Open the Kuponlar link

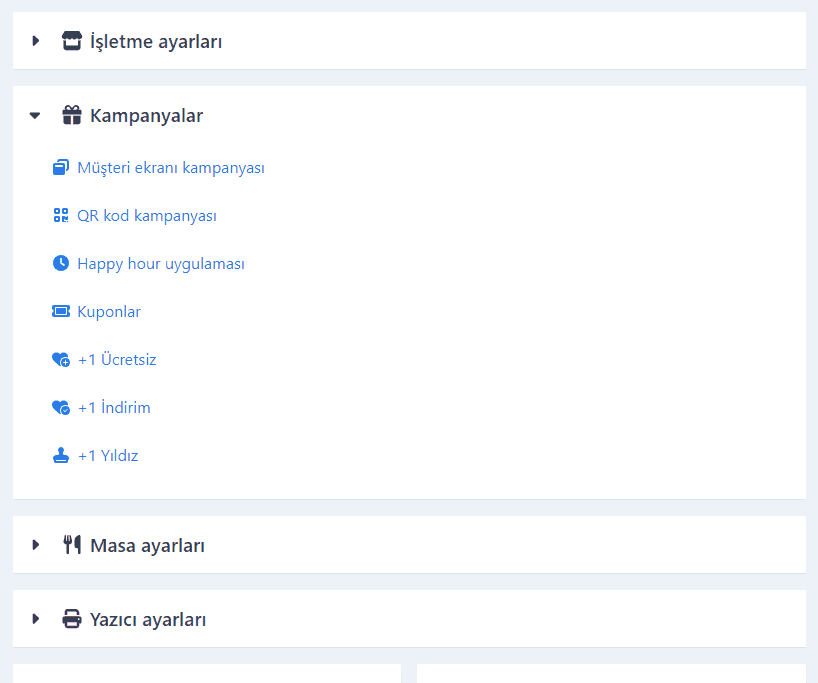[109, 312]
